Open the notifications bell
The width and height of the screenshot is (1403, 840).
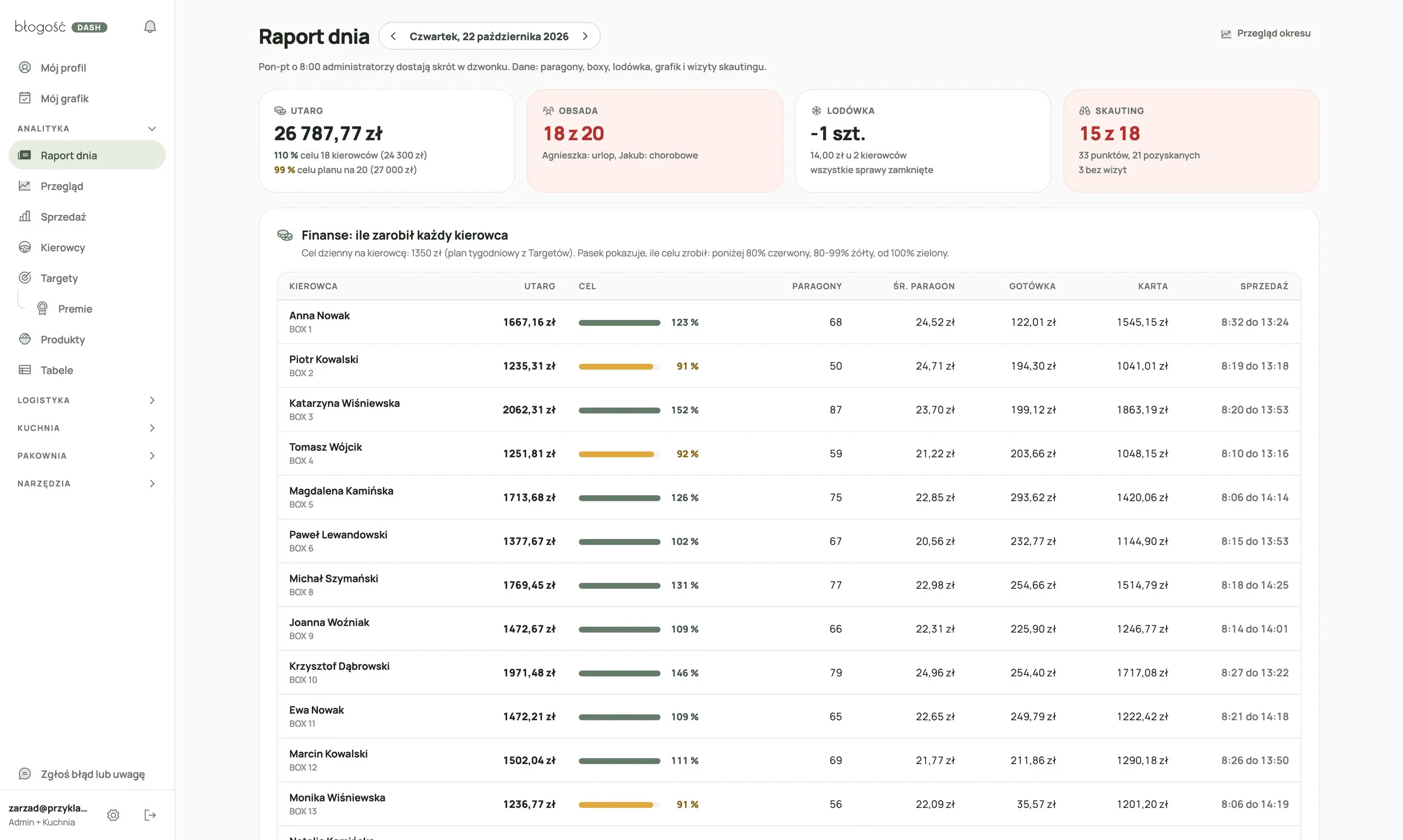[x=150, y=27]
